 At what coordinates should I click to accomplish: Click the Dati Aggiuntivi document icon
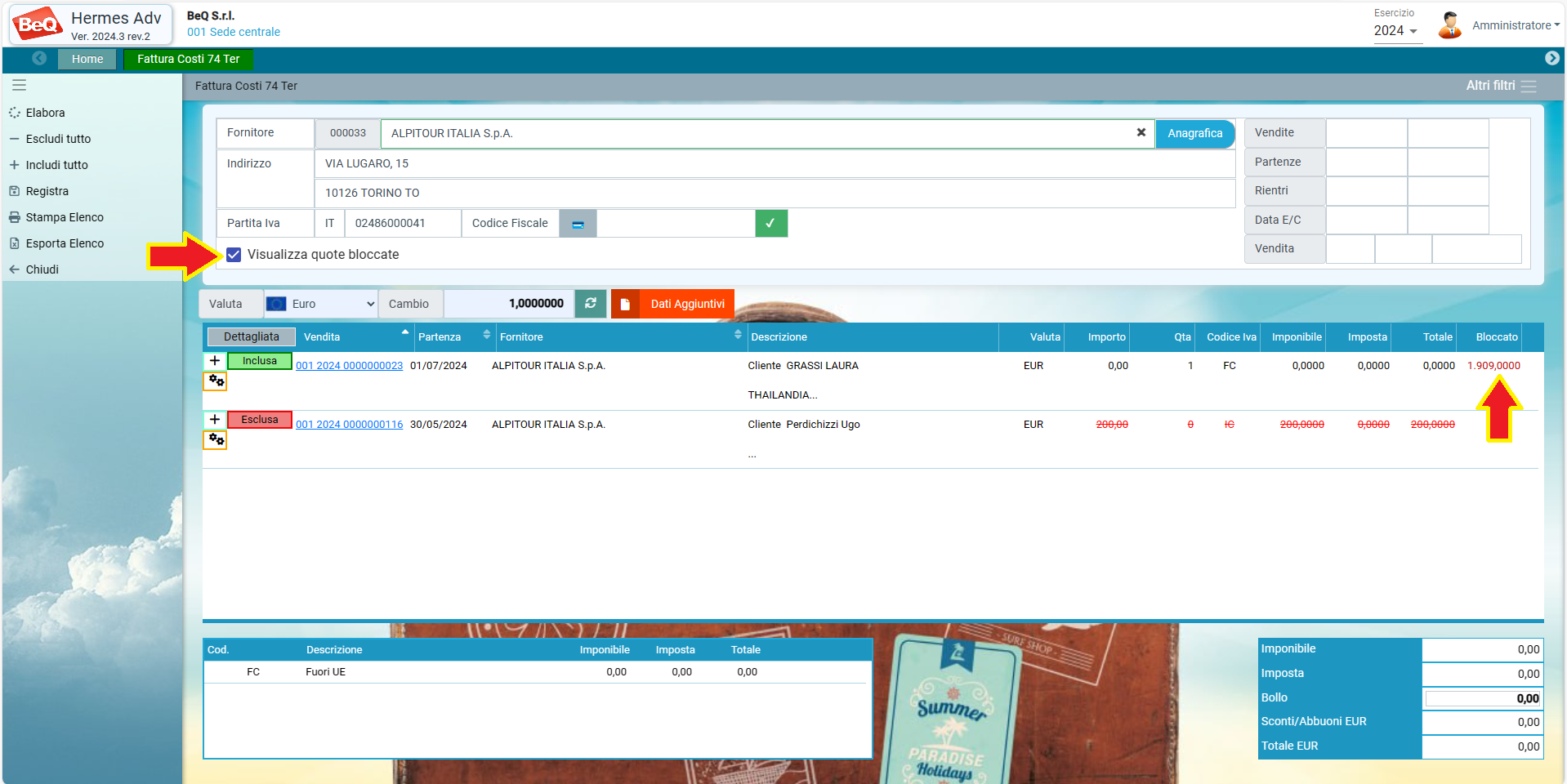625,304
